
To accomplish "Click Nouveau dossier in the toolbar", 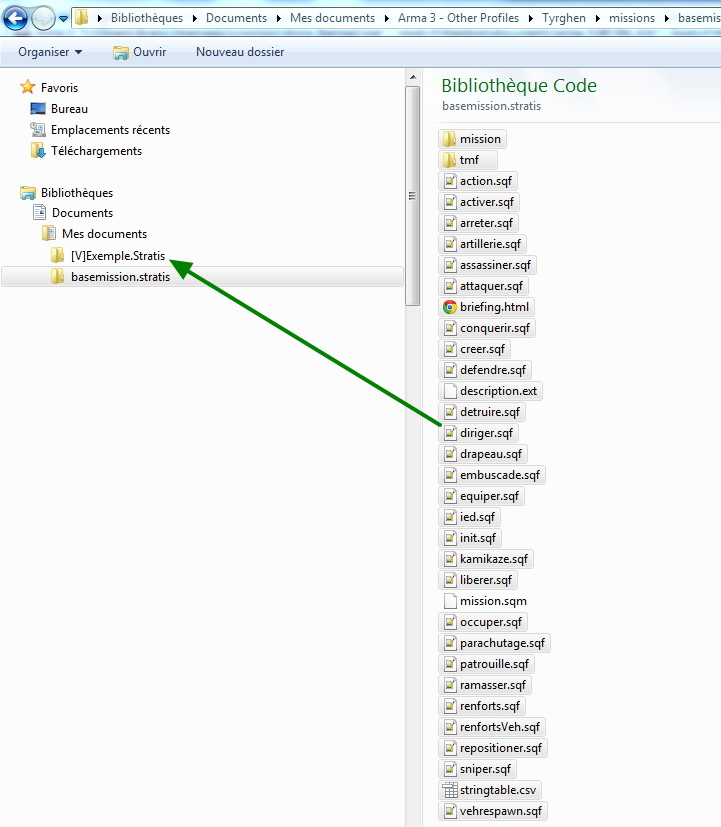I will [x=240, y=52].
